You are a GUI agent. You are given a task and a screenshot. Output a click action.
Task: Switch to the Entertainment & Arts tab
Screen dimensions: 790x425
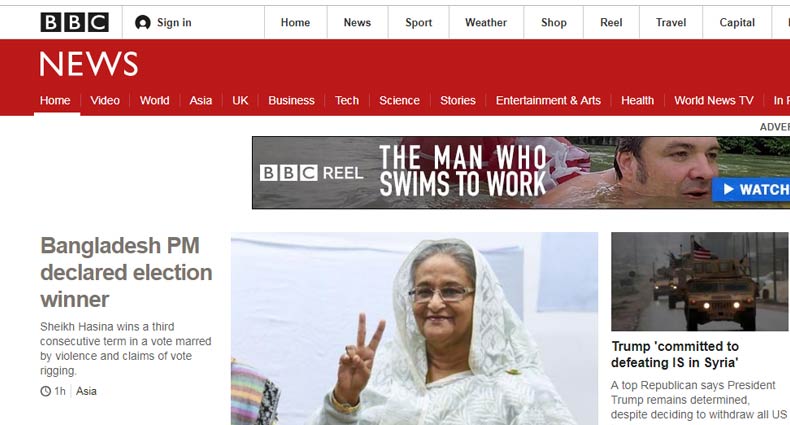pyautogui.click(x=548, y=101)
